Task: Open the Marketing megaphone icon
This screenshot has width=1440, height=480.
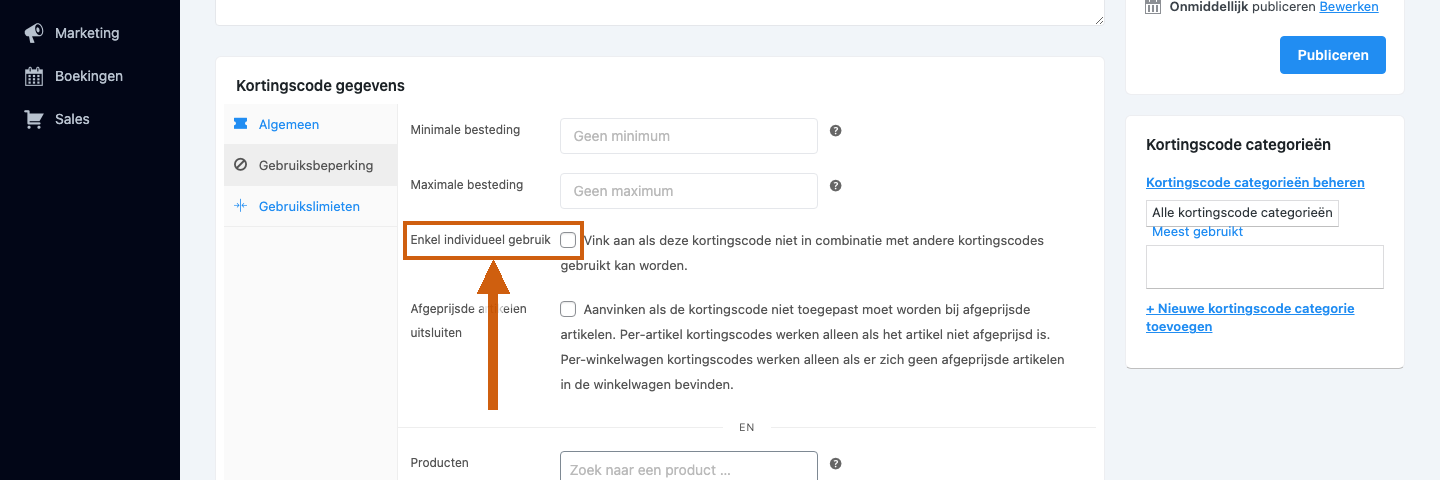Action: pos(34,33)
